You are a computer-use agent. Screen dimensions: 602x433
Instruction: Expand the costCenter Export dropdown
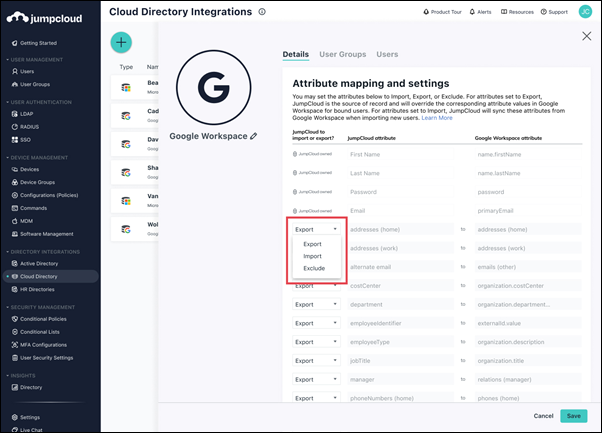(315, 285)
